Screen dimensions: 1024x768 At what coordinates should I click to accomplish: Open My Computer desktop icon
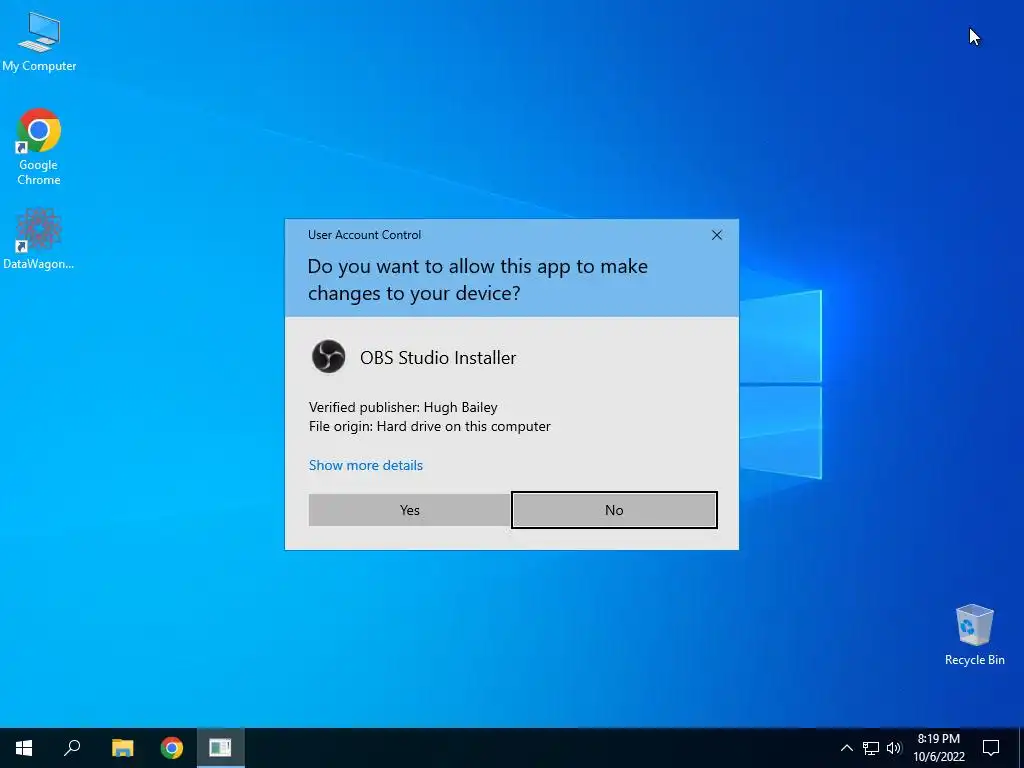(x=39, y=42)
